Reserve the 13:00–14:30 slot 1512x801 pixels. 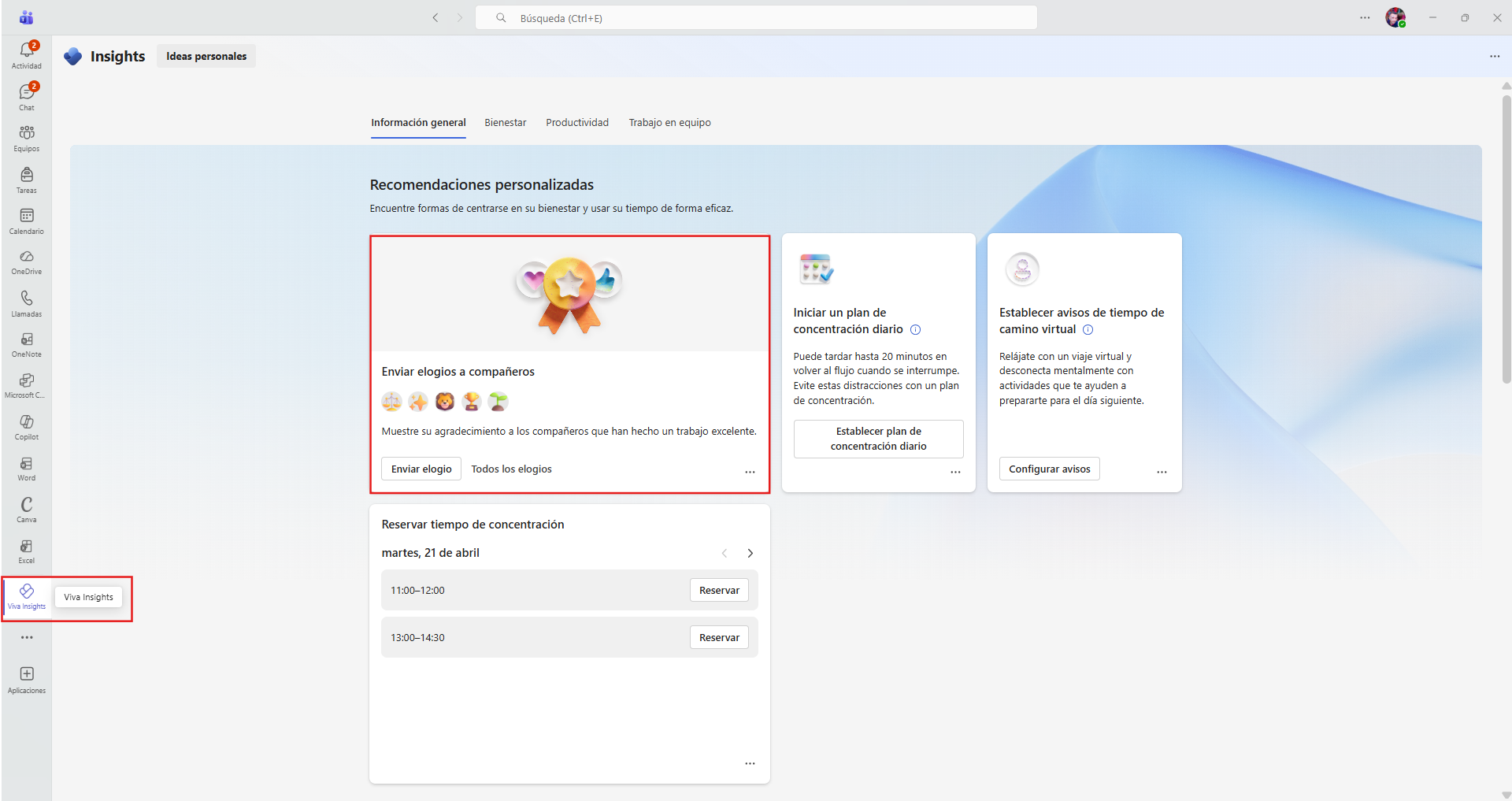point(719,637)
